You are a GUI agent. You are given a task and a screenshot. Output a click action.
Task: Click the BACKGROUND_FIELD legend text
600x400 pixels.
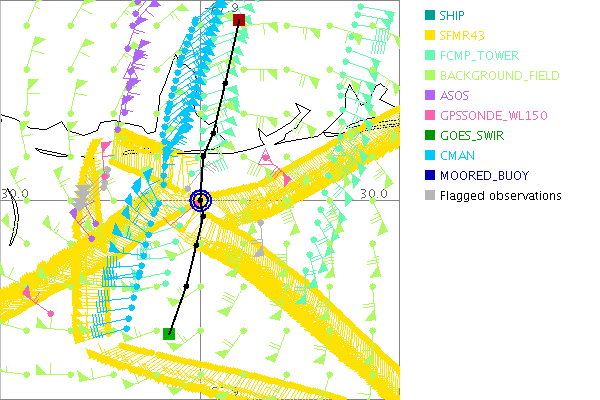[500, 76]
